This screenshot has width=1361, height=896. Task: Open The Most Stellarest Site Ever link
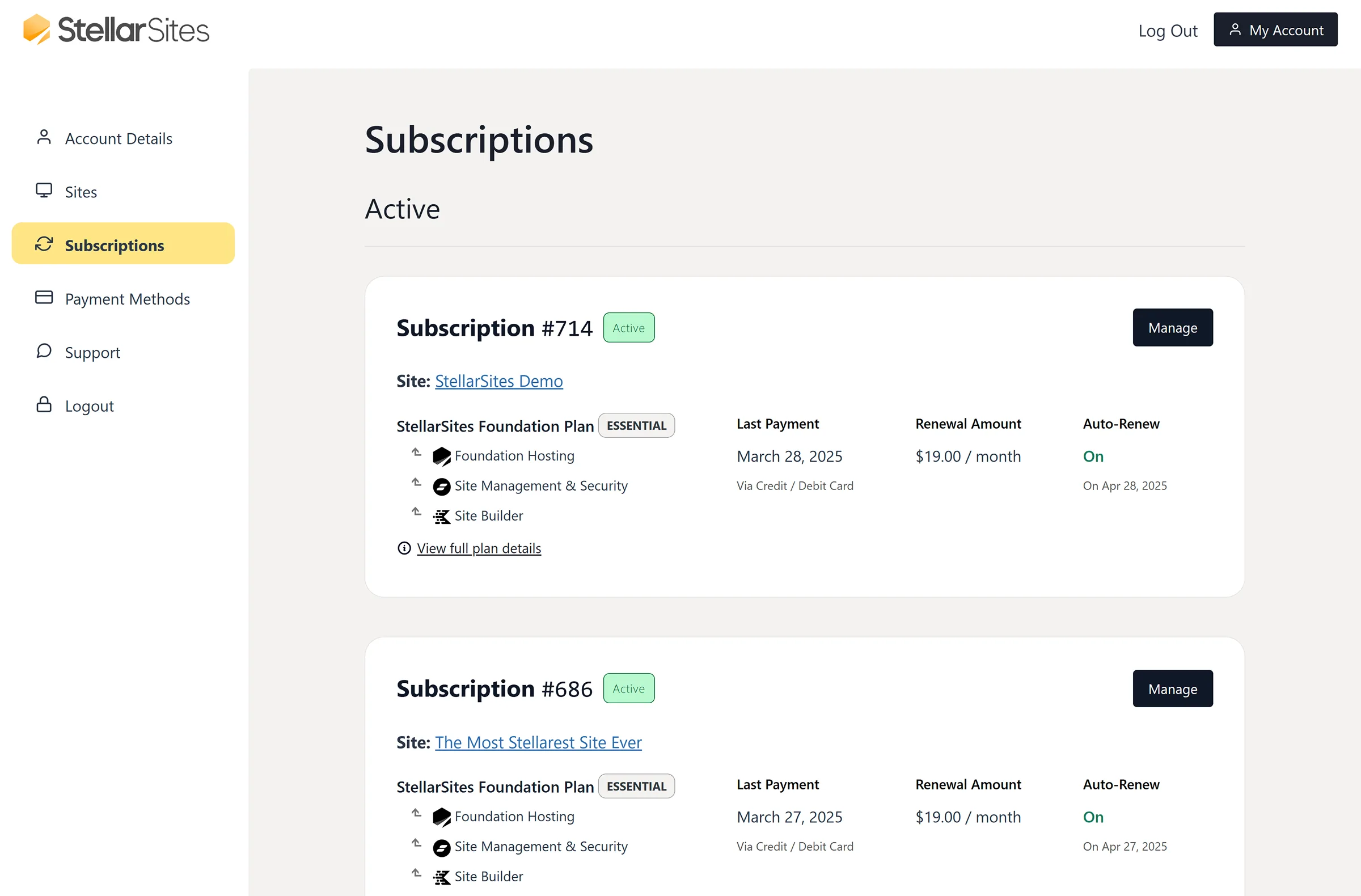[538, 742]
